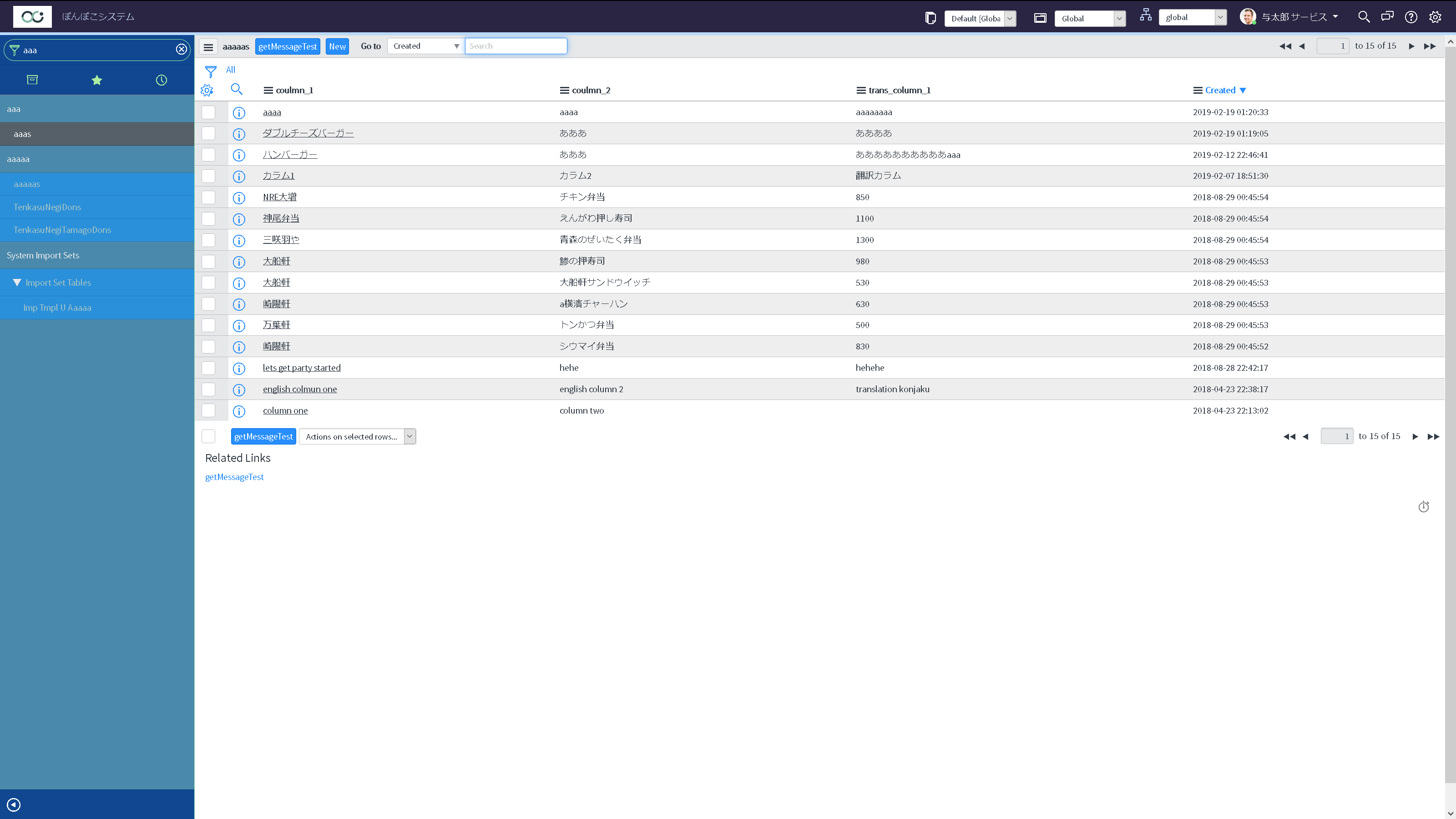1456x819 pixels.
Task: Open global search magnifier in header
Action: coord(1363,17)
